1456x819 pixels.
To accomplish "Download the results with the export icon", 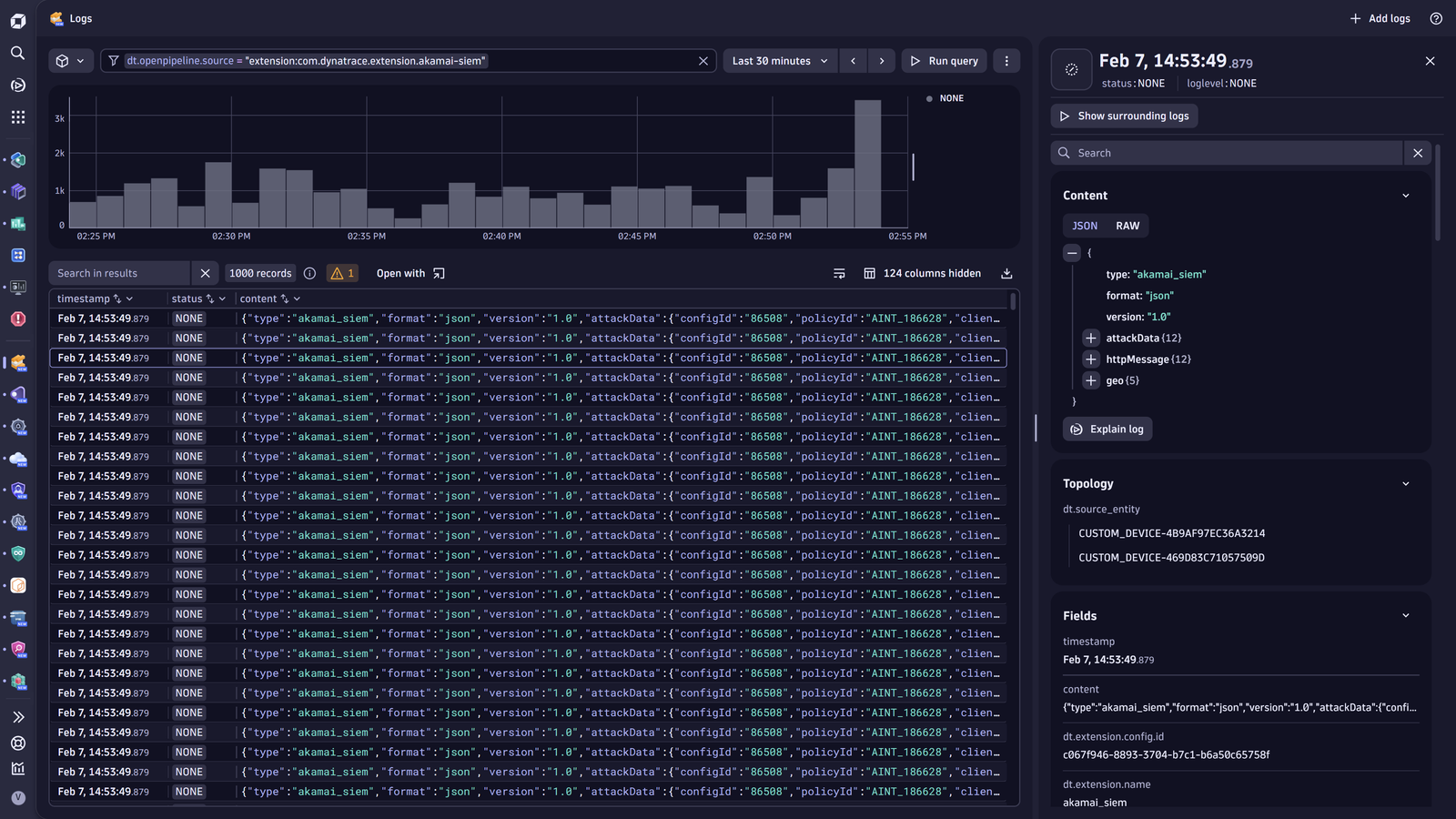I will coord(1006,273).
